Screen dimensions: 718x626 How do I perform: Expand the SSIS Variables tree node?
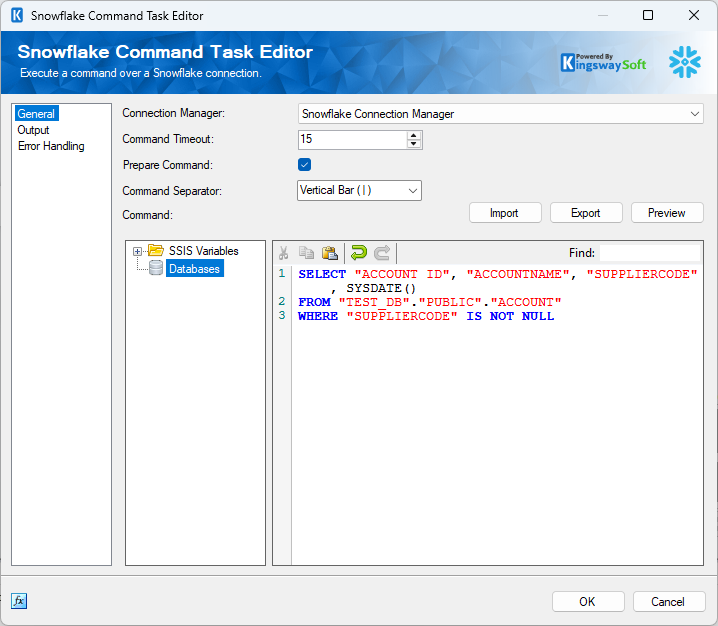(137, 251)
